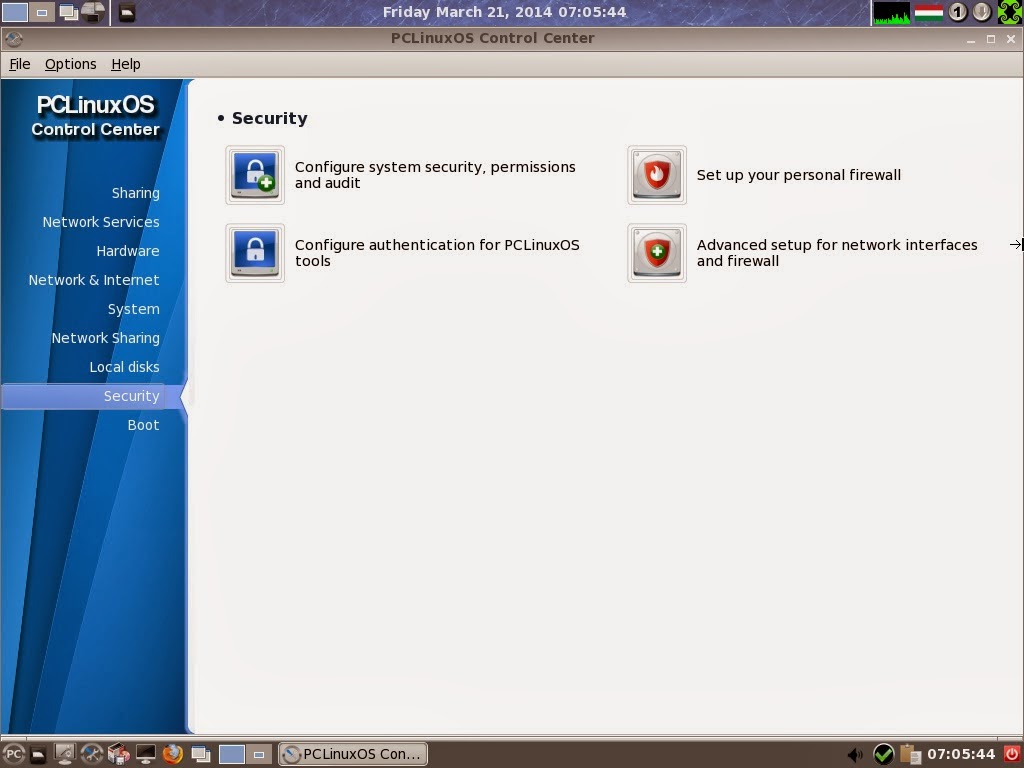Screen dimensions: 1024x768
Task: Open the Options menu
Action: (71, 64)
